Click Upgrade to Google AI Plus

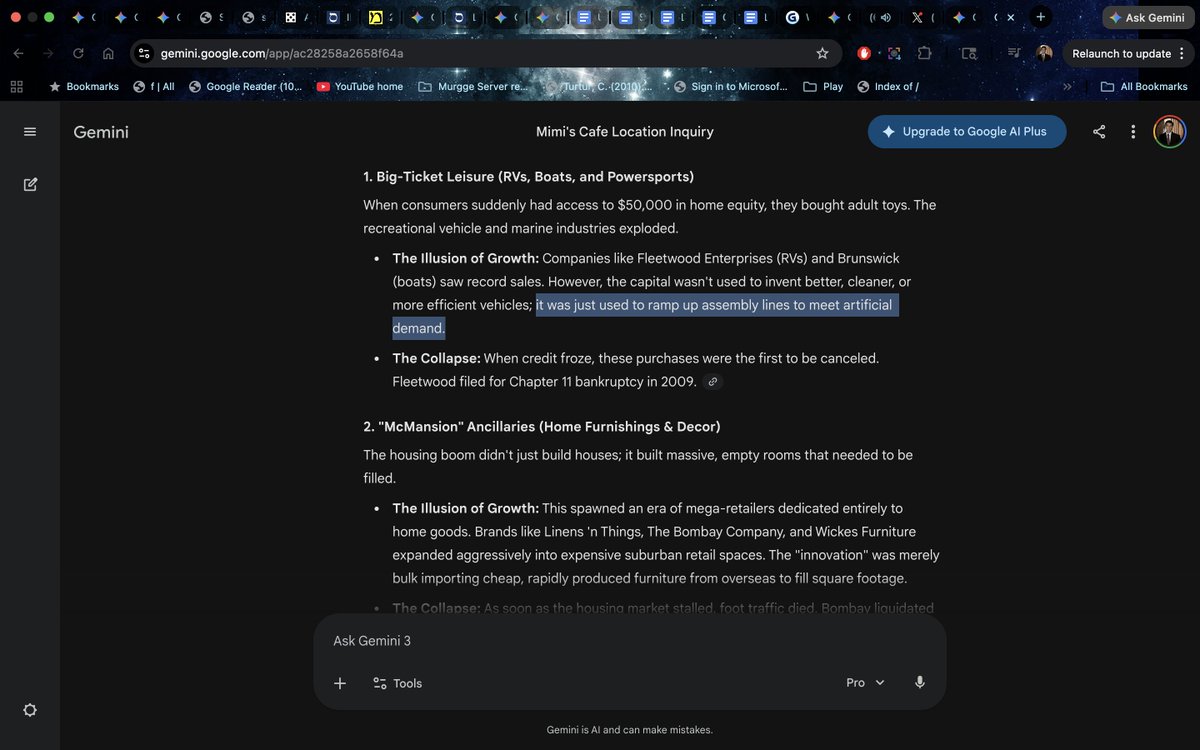click(x=967, y=132)
